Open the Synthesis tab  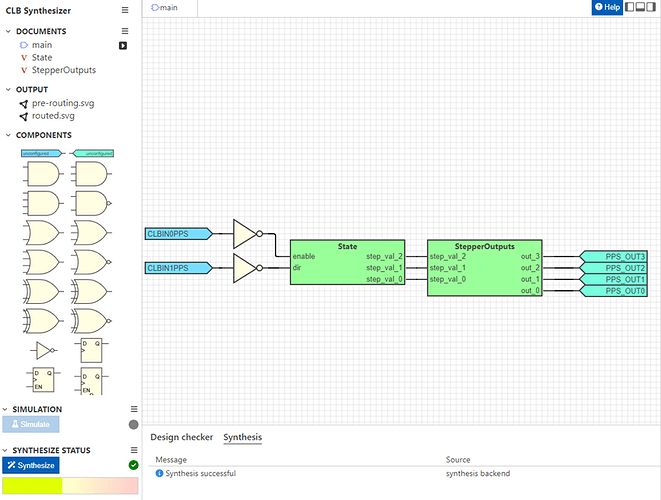point(242,437)
